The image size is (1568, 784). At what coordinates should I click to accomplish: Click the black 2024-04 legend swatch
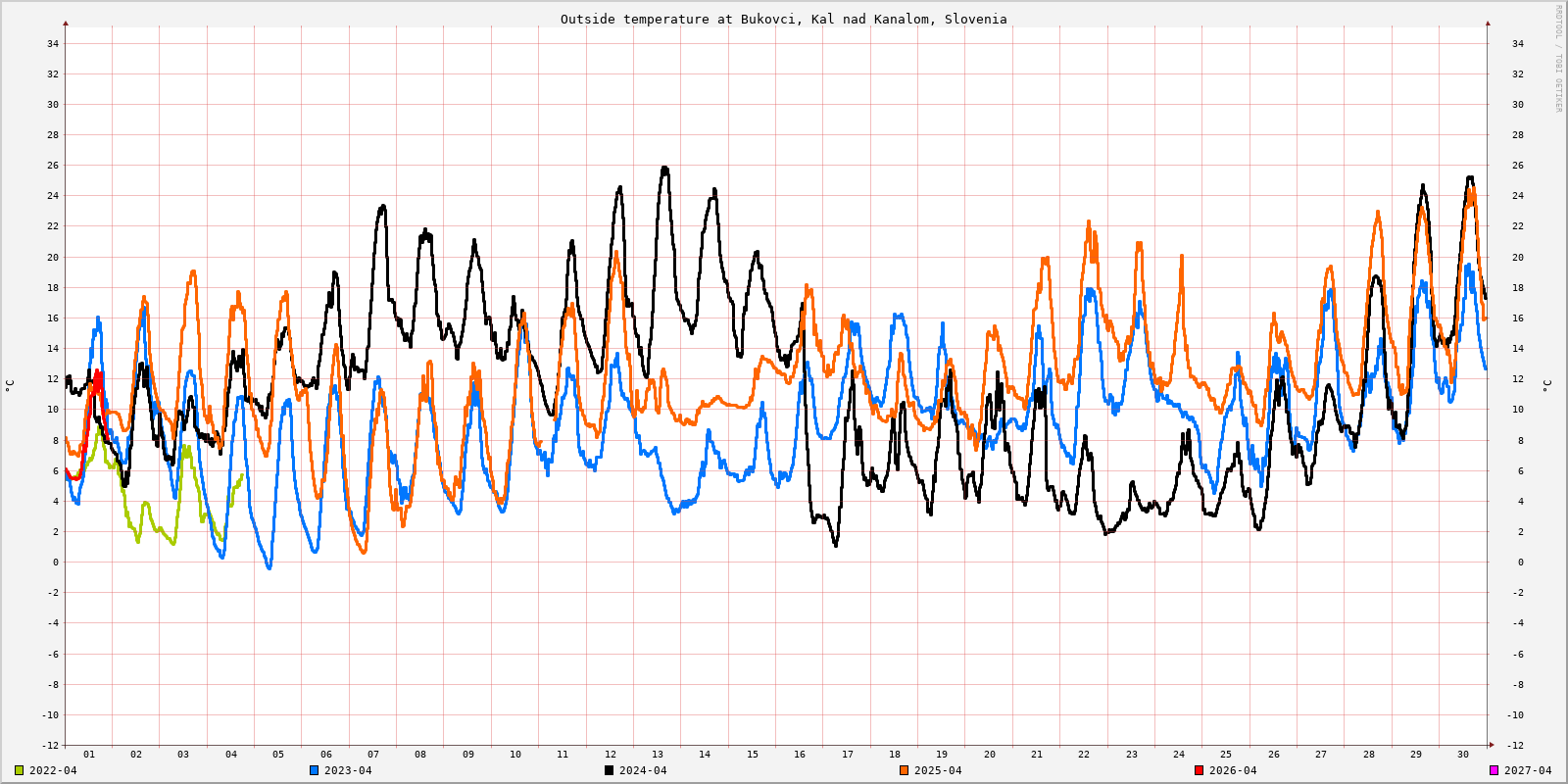click(609, 770)
